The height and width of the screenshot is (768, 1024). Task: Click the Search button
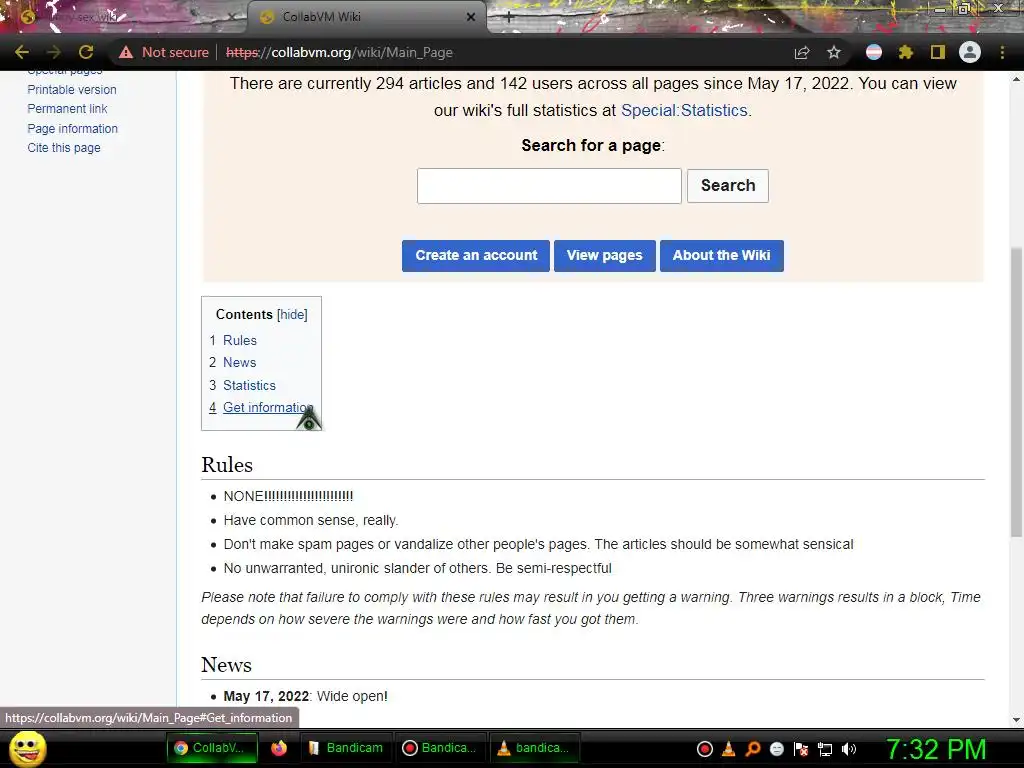click(x=728, y=186)
